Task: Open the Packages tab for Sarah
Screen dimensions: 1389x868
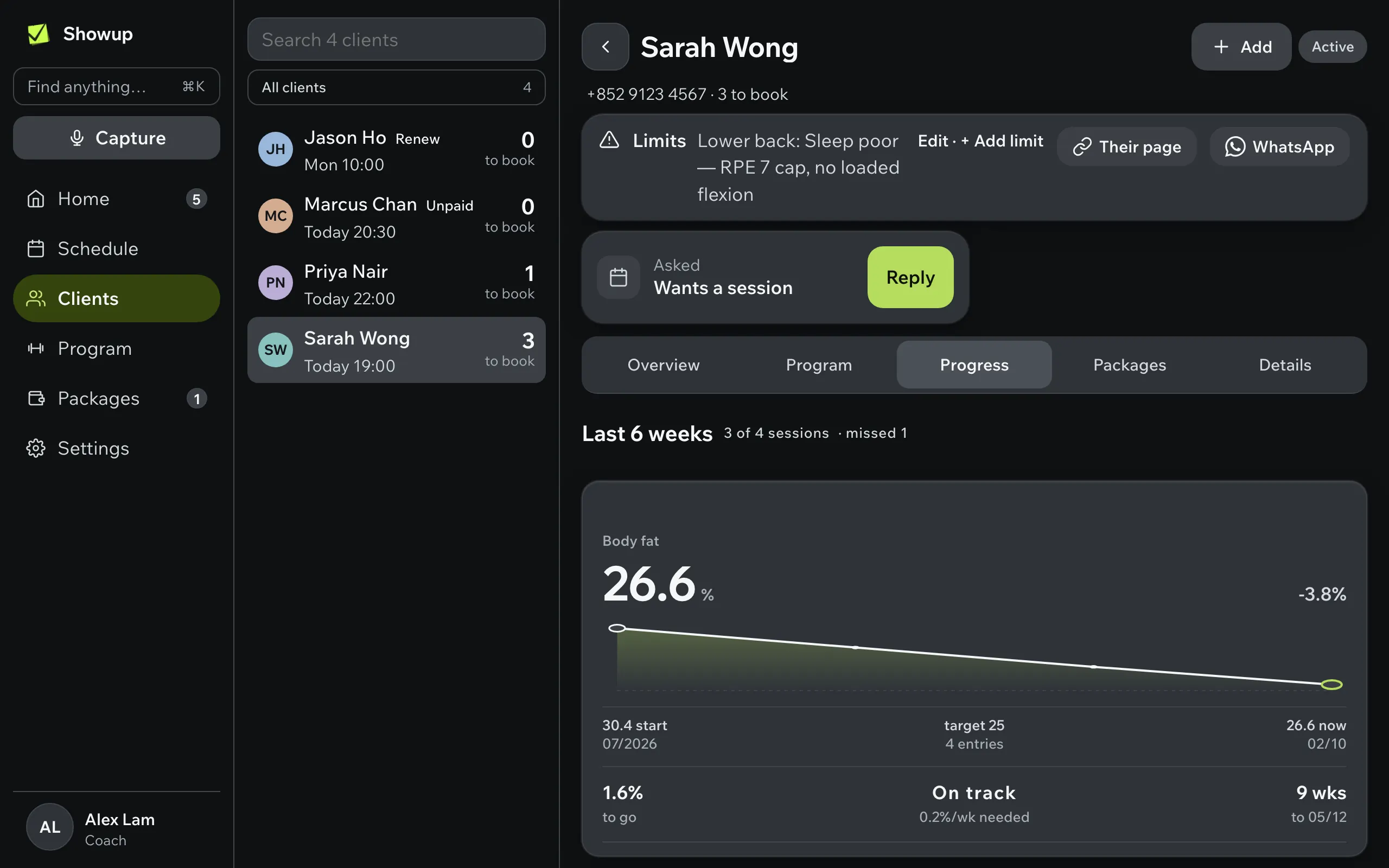Action: point(1130,365)
